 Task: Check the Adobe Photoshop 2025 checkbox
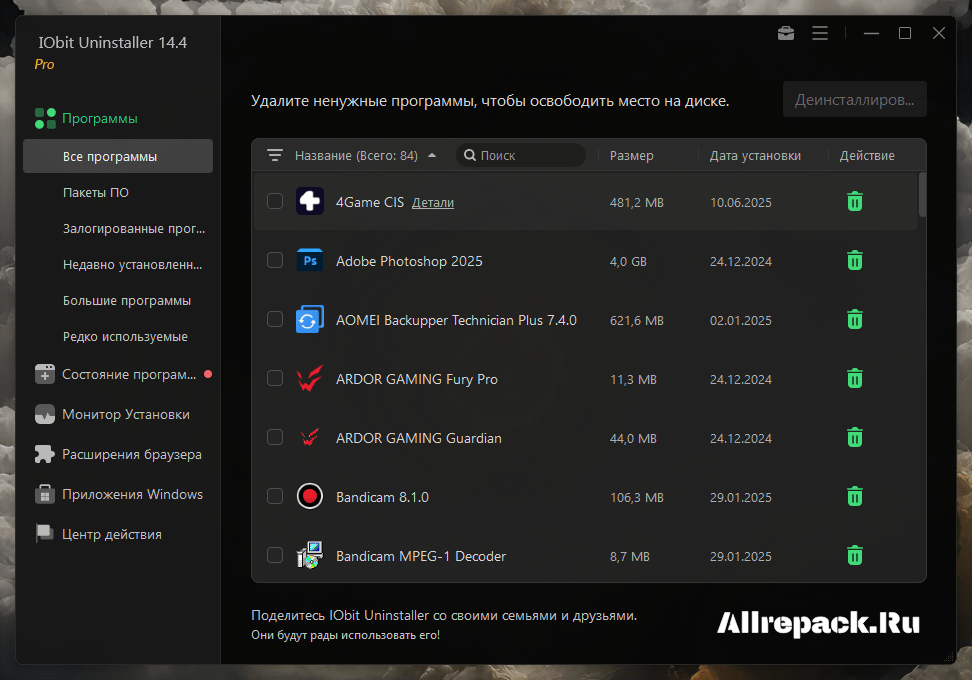(275, 260)
